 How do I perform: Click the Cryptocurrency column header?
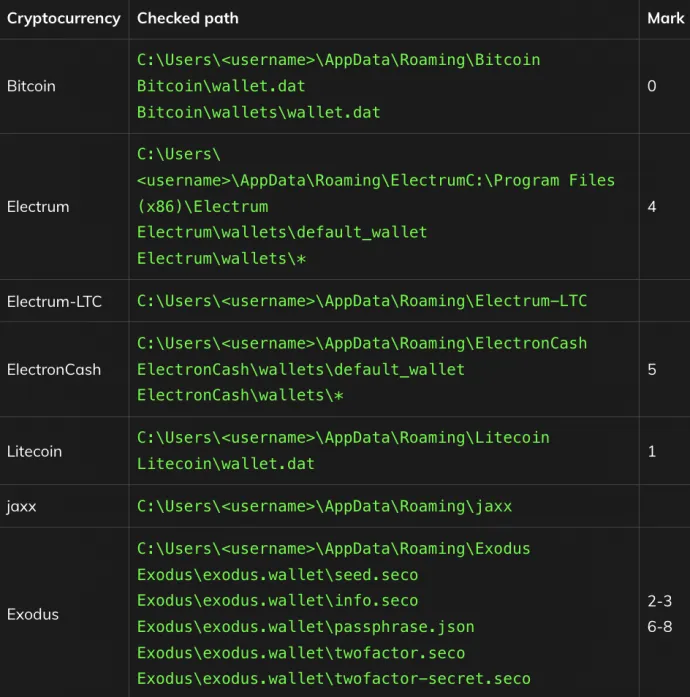pyautogui.click(x=64, y=19)
